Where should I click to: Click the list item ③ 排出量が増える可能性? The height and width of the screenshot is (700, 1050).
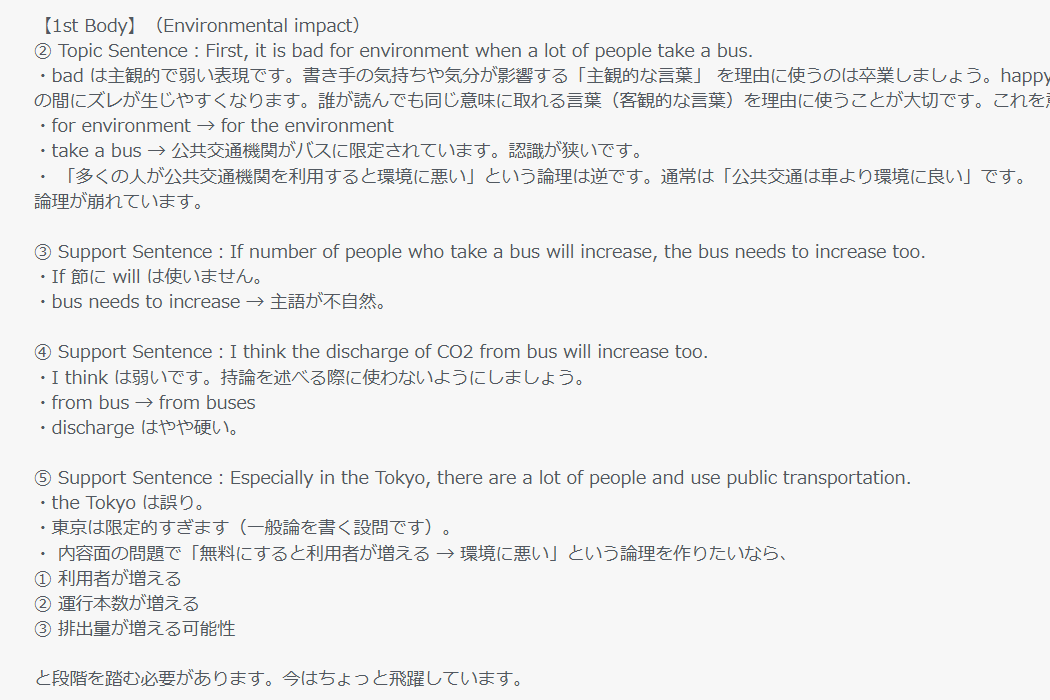135,629
